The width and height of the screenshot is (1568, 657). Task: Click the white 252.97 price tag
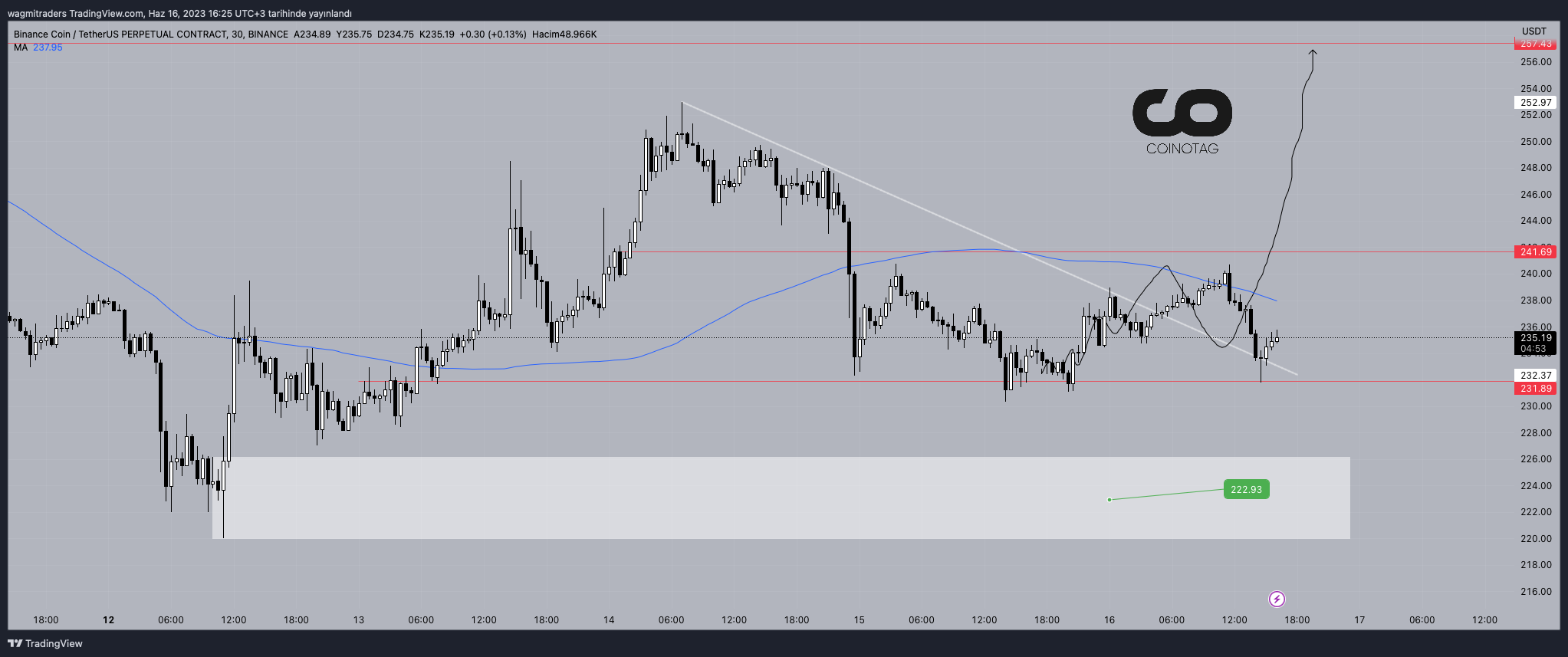(1536, 103)
